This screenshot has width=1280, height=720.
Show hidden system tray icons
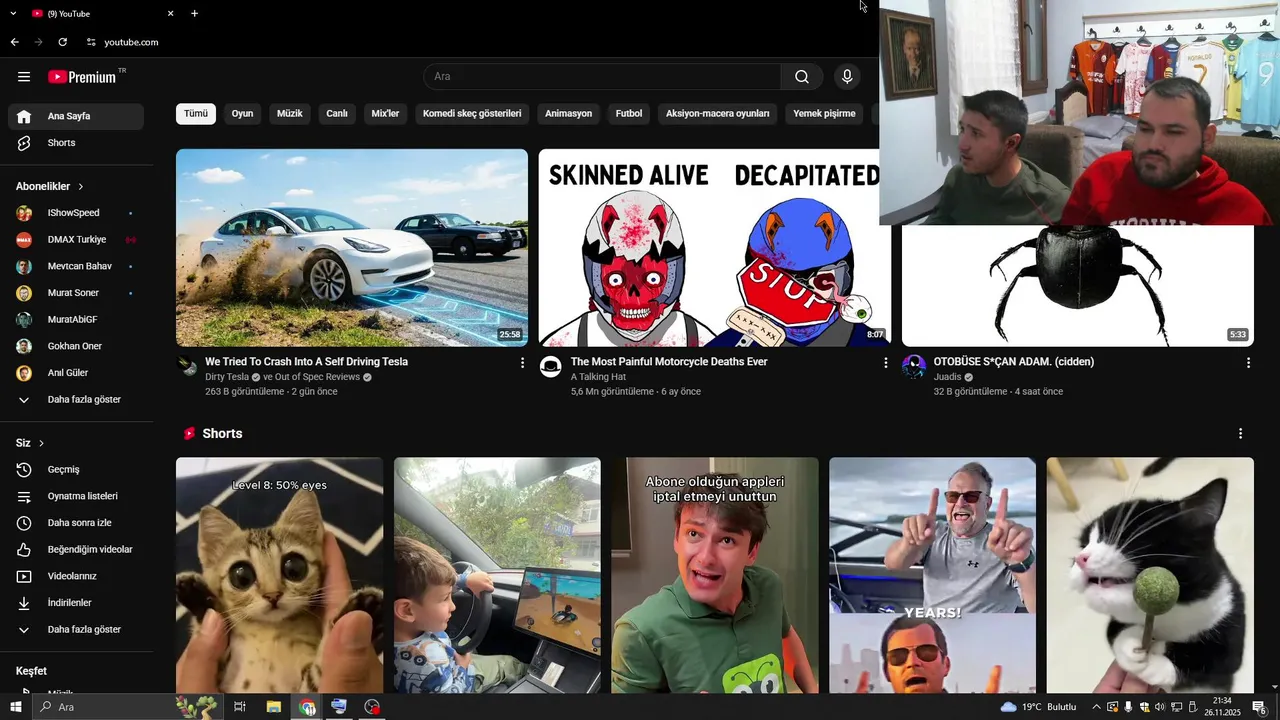click(1096, 707)
